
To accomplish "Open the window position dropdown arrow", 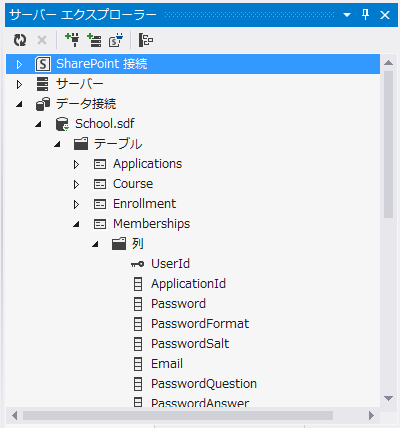I will pos(347,15).
